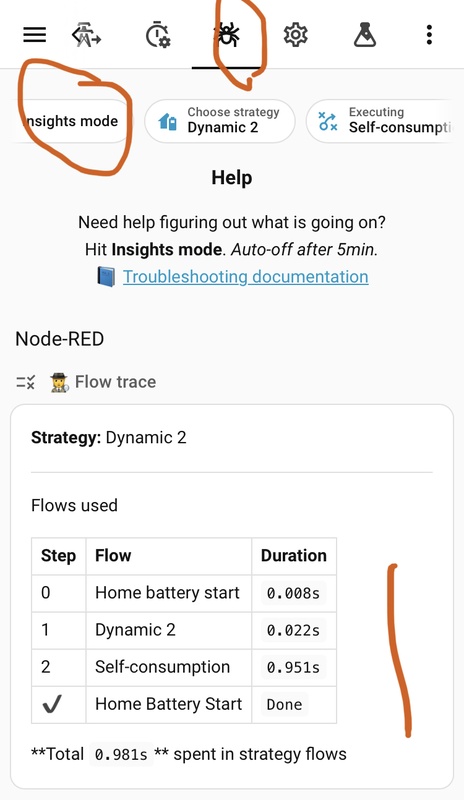This screenshot has width=464, height=800.
Task: Click the strategy arrows icon in Executing chip
Action: 328,121
